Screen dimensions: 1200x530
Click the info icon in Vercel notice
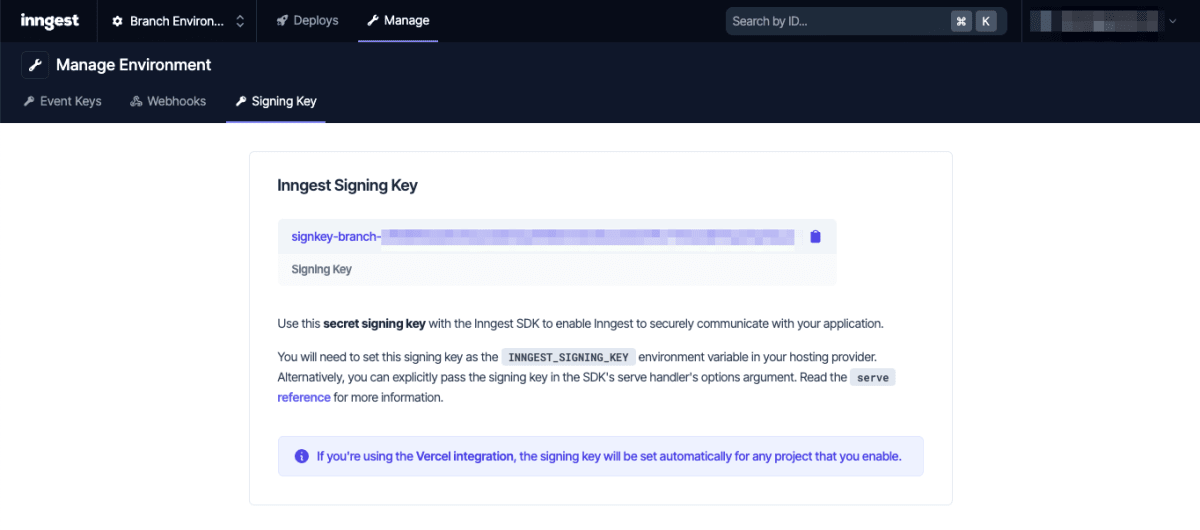click(x=301, y=456)
